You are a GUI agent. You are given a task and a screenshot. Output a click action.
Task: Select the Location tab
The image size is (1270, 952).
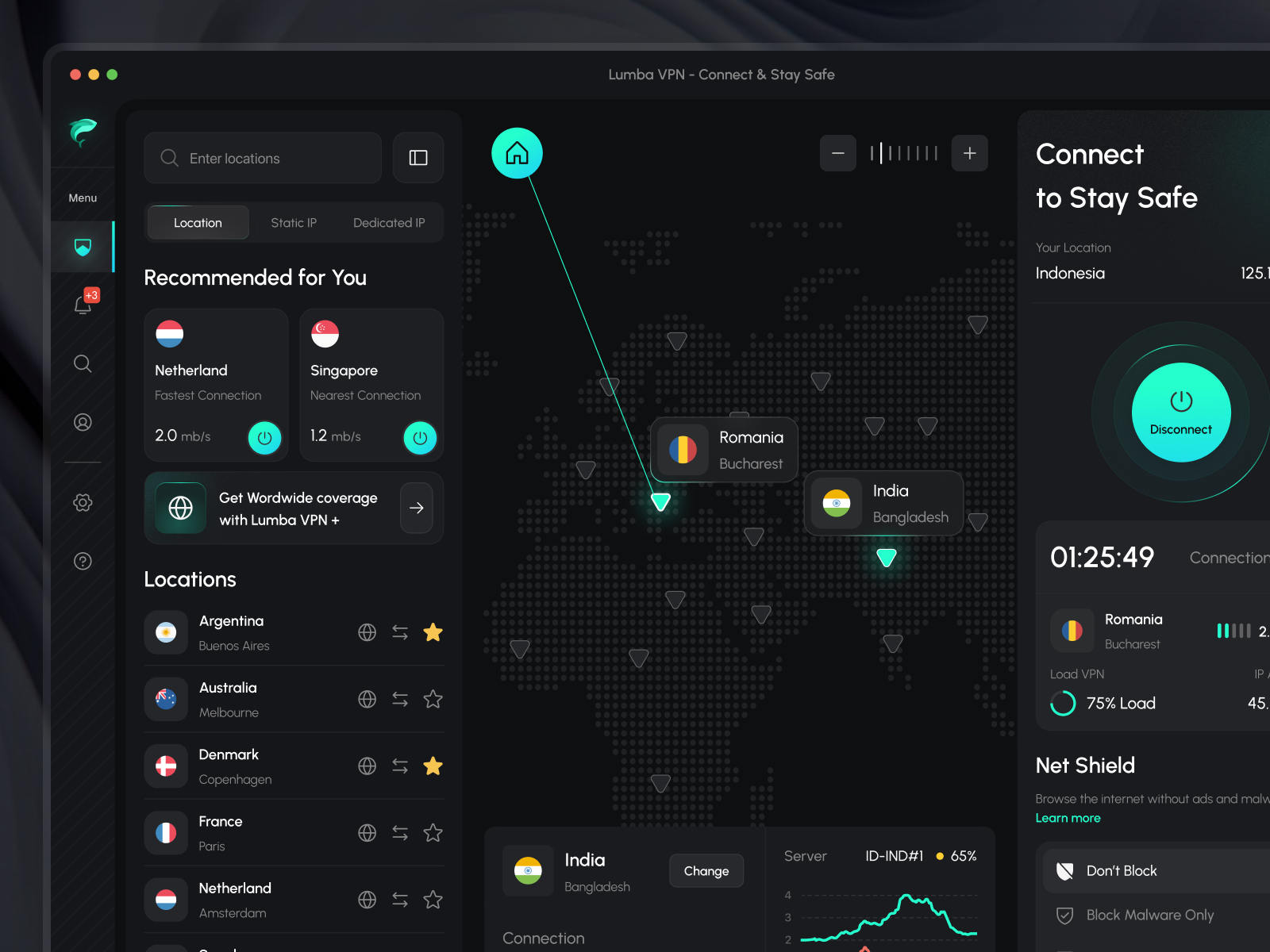[198, 223]
